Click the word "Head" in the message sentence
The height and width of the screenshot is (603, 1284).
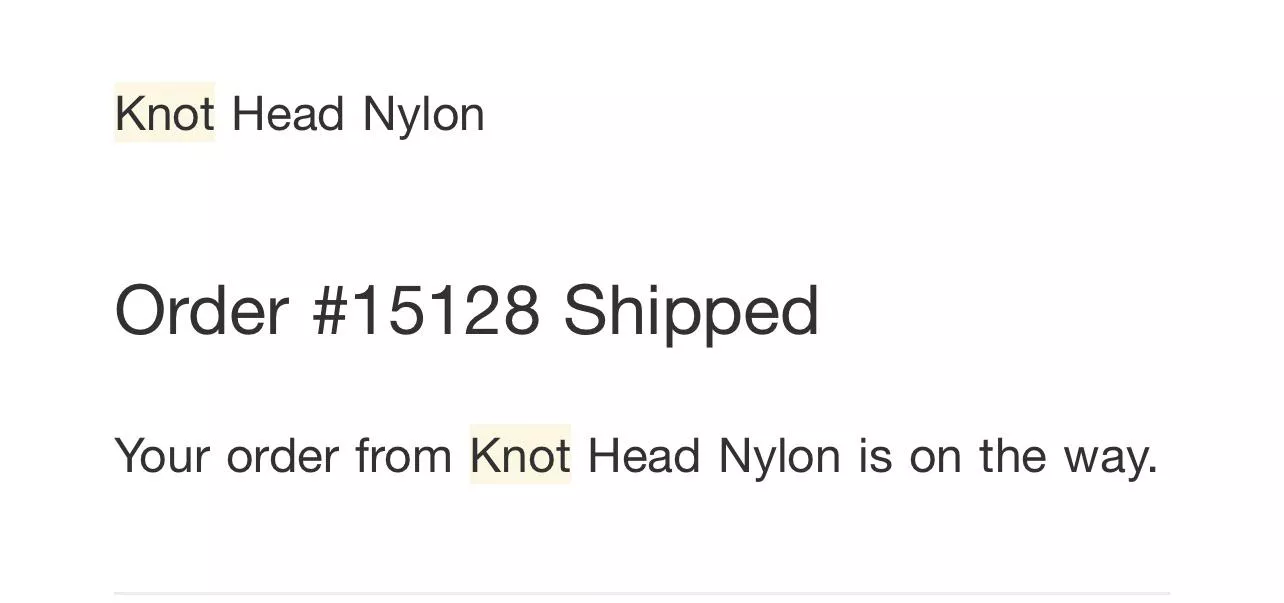[644, 456]
